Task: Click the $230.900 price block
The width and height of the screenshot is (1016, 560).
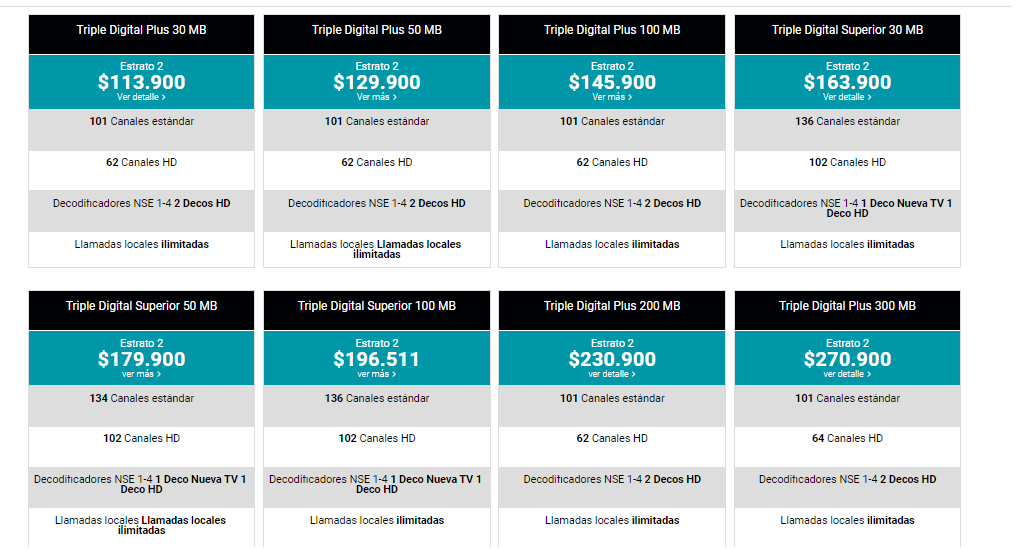Action: click(x=612, y=358)
